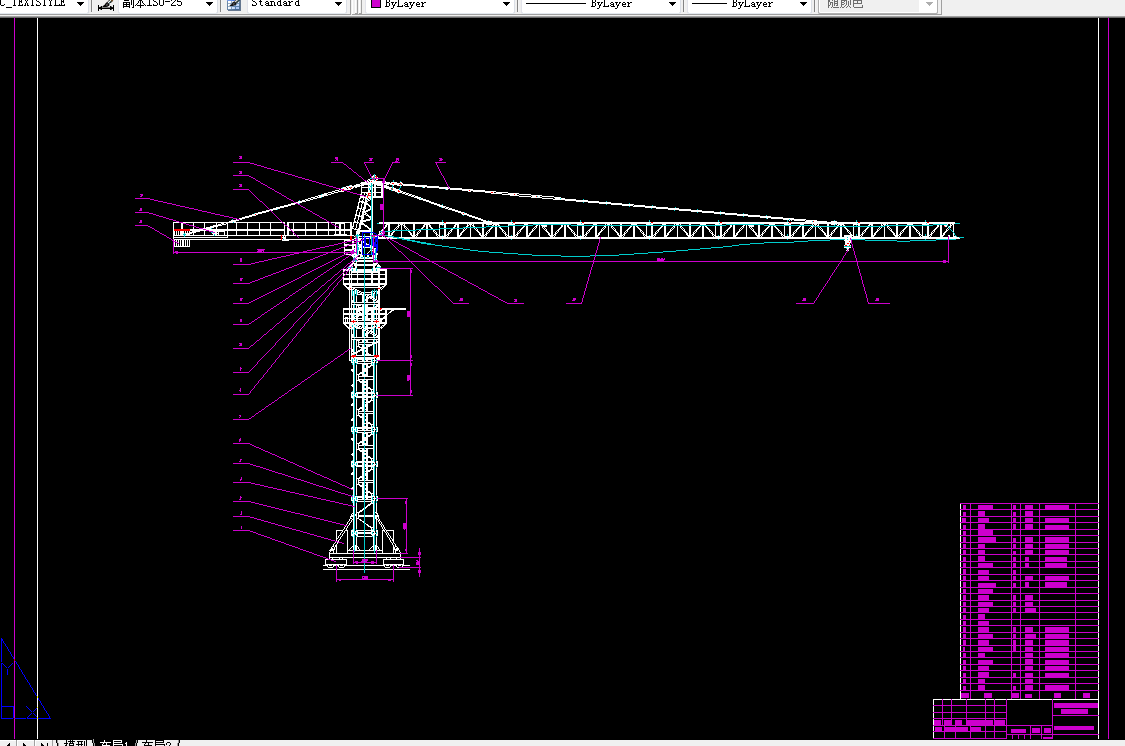Select the title block at drawing bottom

click(1015, 718)
